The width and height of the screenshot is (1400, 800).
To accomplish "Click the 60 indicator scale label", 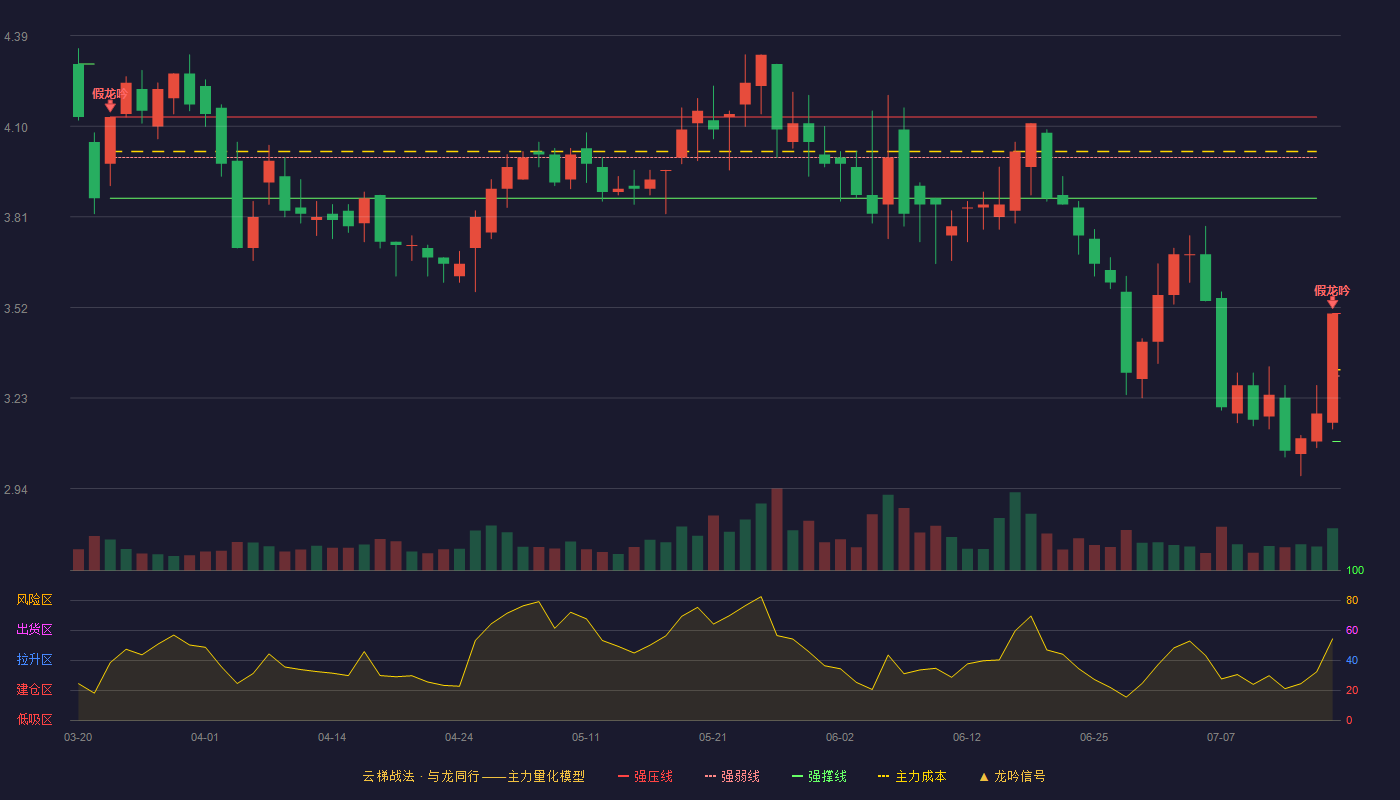I will click(1352, 630).
